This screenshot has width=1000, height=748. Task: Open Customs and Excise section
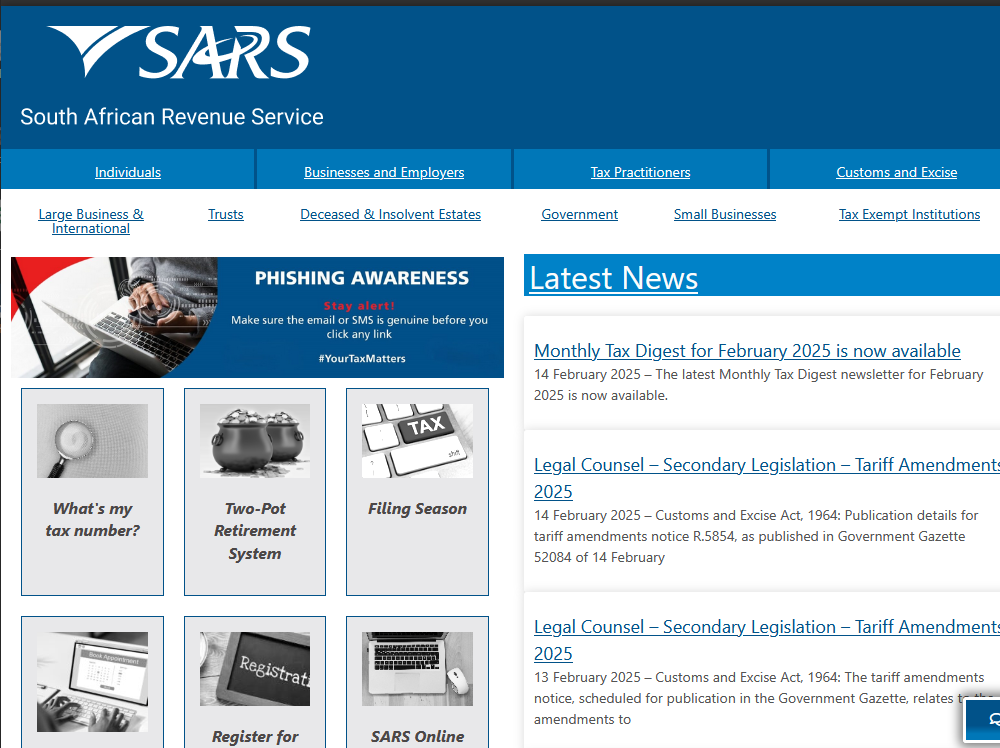[896, 172]
